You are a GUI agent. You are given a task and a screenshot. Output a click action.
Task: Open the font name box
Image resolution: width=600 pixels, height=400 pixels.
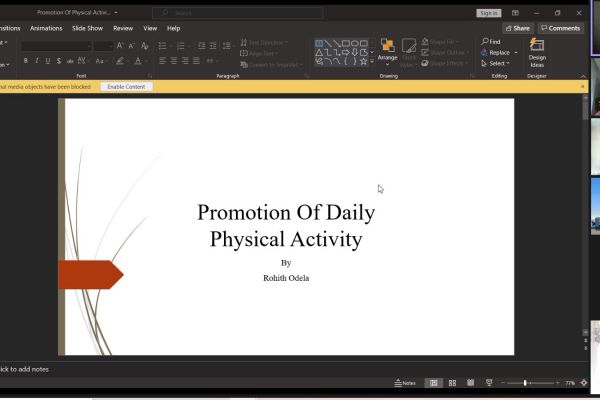pos(56,46)
